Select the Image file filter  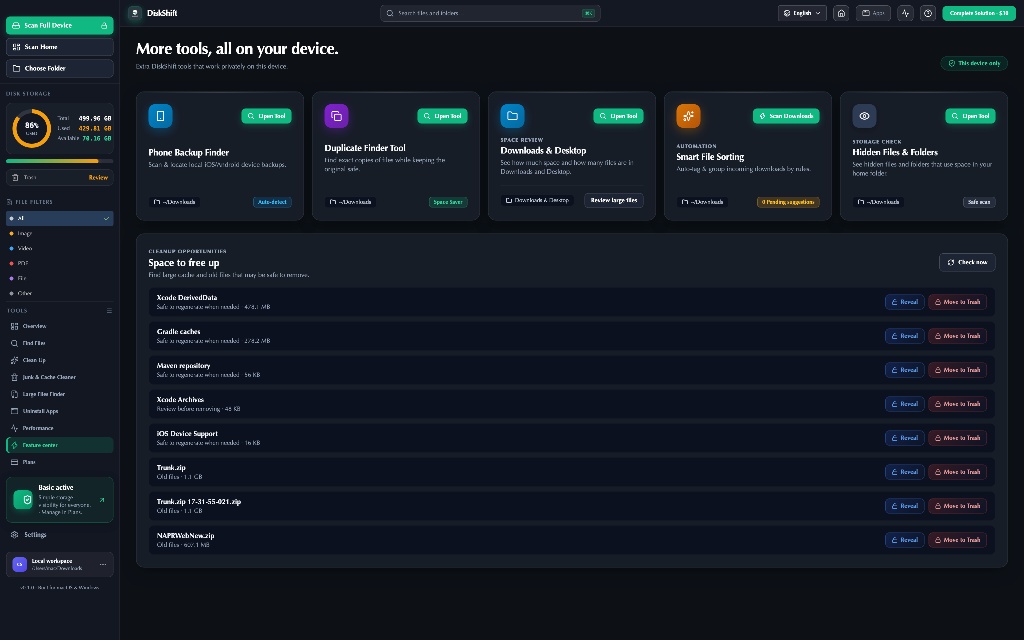click(59, 233)
